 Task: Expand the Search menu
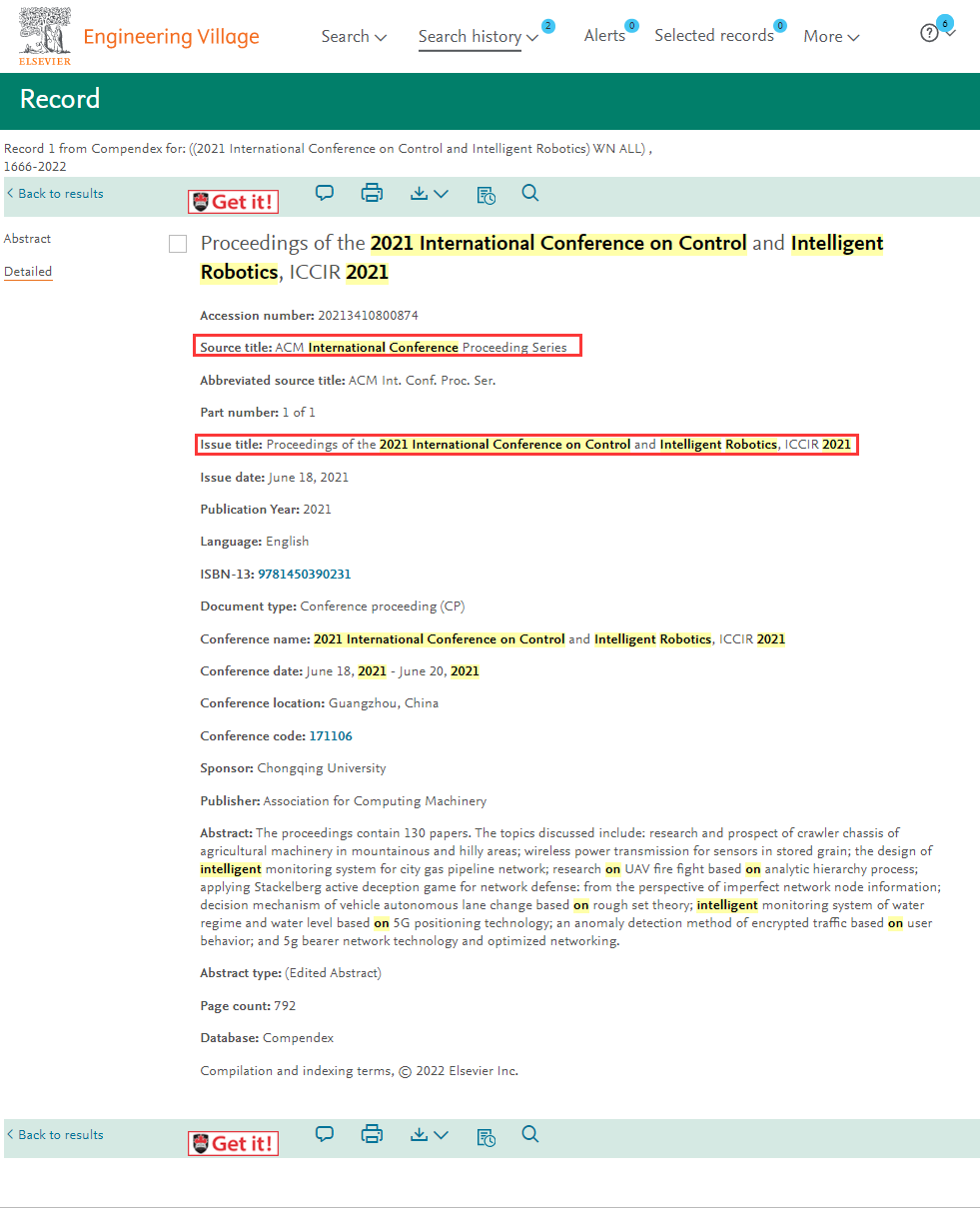pyautogui.click(x=354, y=36)
